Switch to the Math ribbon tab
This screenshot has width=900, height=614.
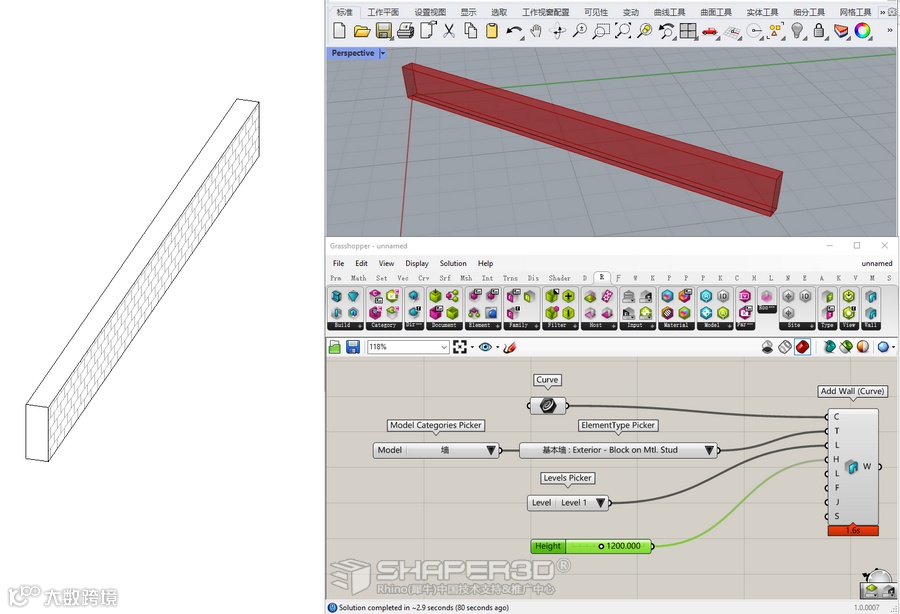[359, 278]
